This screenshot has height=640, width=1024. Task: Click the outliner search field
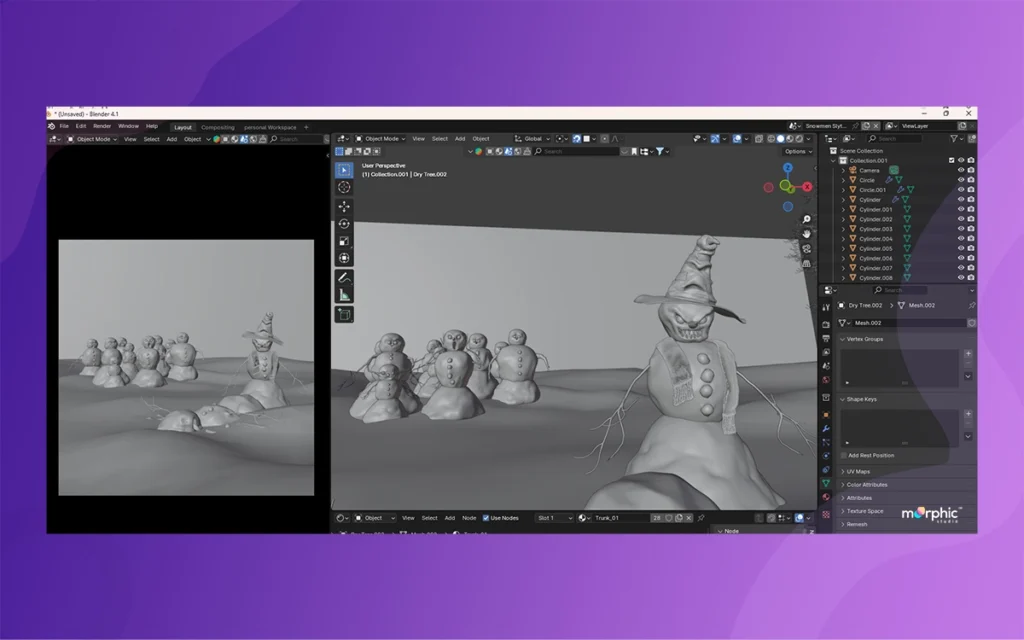(x=895, y=138)
